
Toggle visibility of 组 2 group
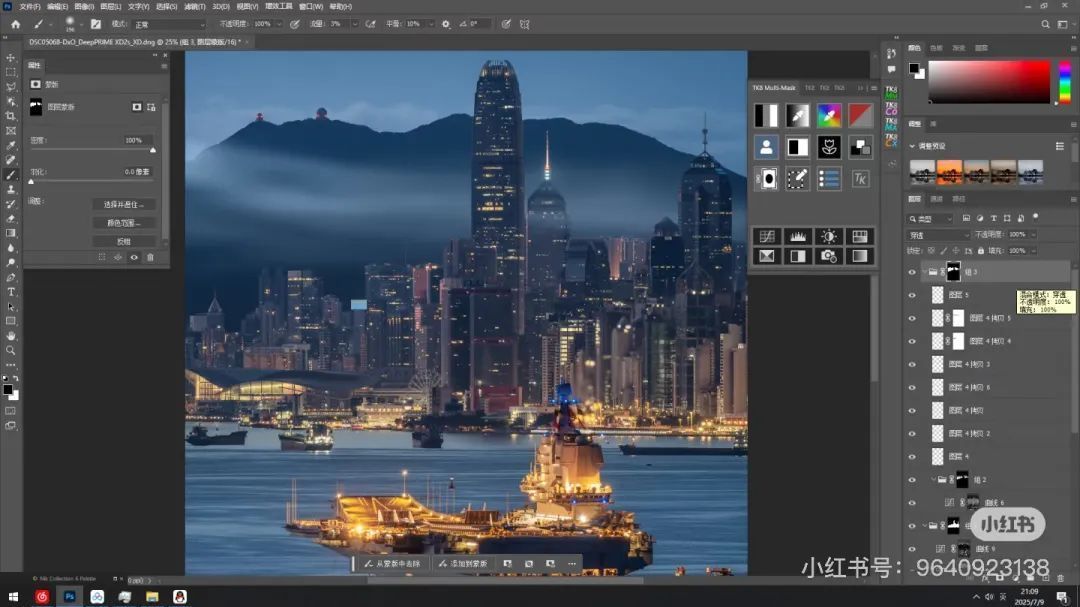coord(911,480)
